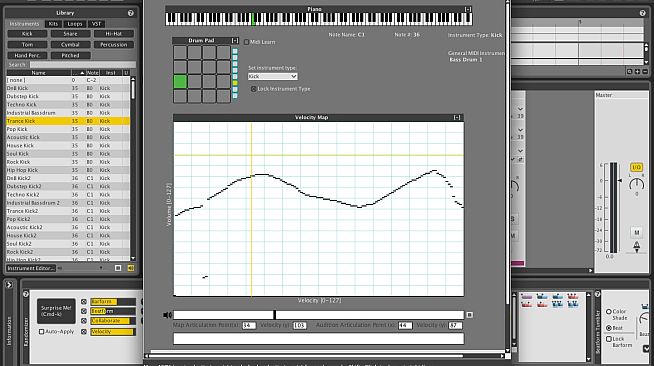Viewport: 654px width, 366px height.
Task: Select the Color Shade radio button
Action: click(609, 311)
